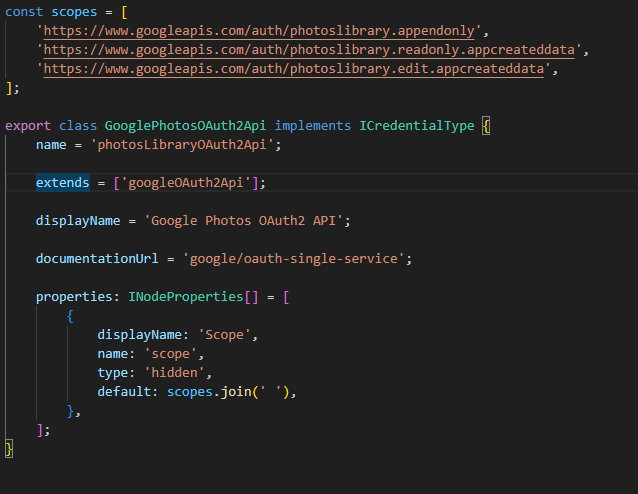
Task: Click the 'properties' property name
Action: pyautogui.click(x=74, y=297)
